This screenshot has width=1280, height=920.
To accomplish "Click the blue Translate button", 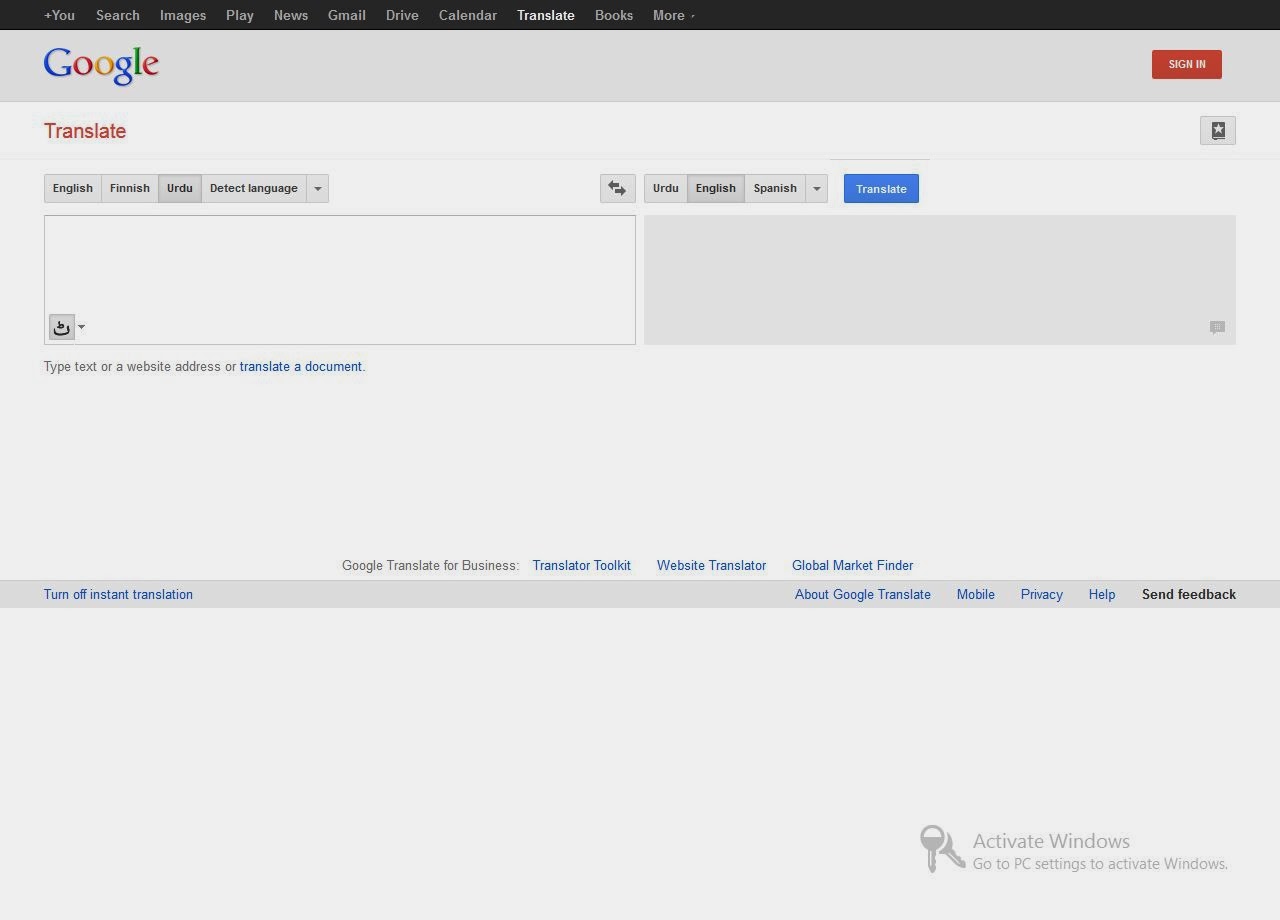I will (881, 188).
